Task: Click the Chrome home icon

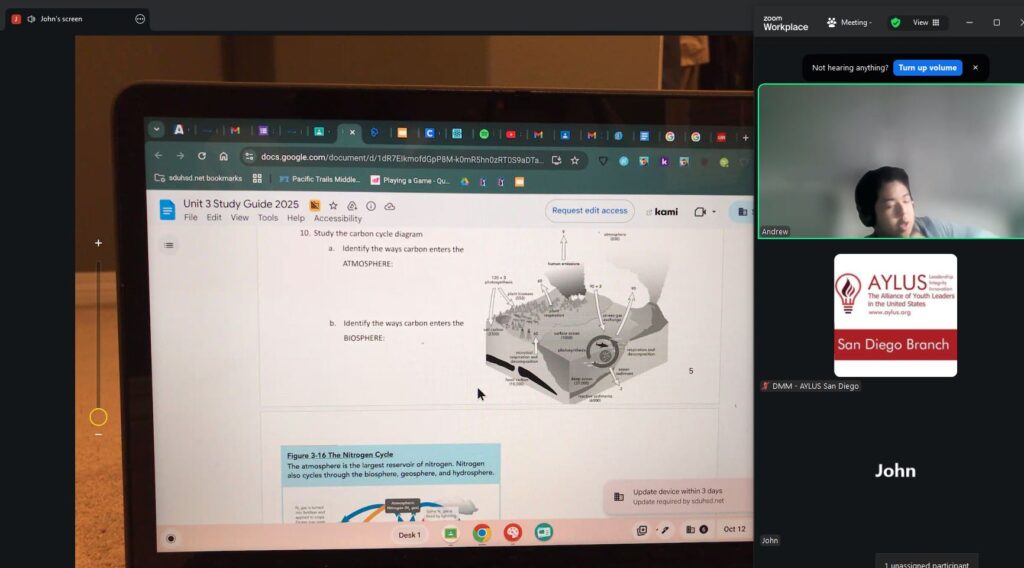Action: (224, 156)
